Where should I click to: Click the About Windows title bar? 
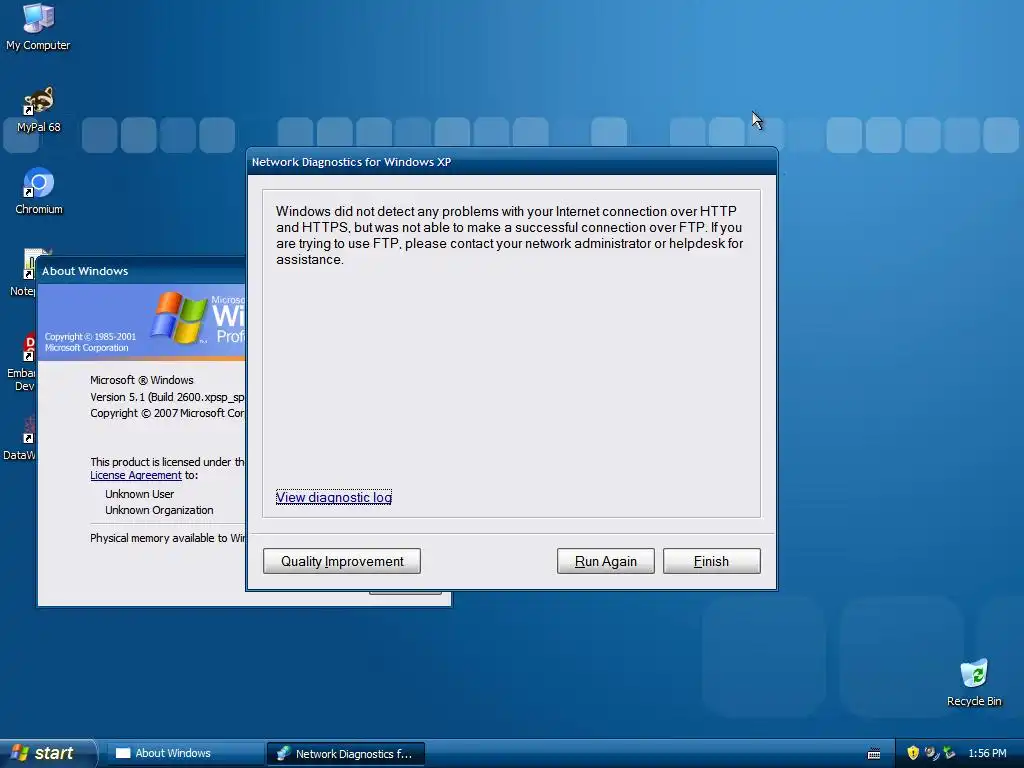(x=142, y=271)
